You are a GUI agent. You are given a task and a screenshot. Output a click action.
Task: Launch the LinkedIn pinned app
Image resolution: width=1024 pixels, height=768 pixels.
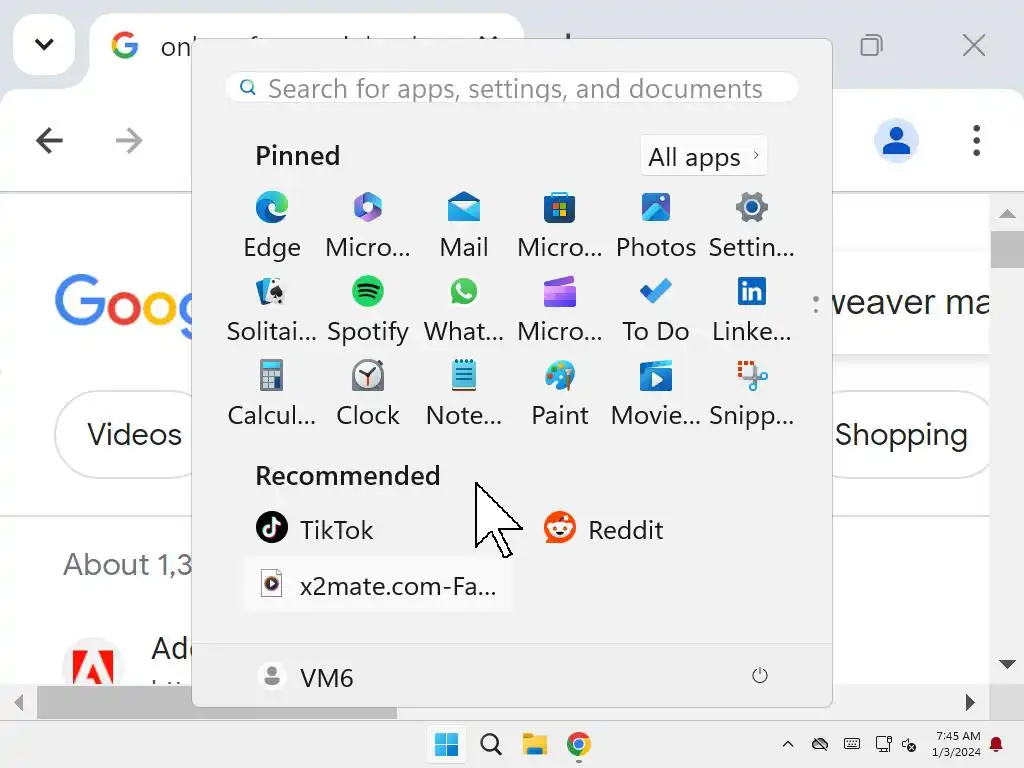point(752,309)
